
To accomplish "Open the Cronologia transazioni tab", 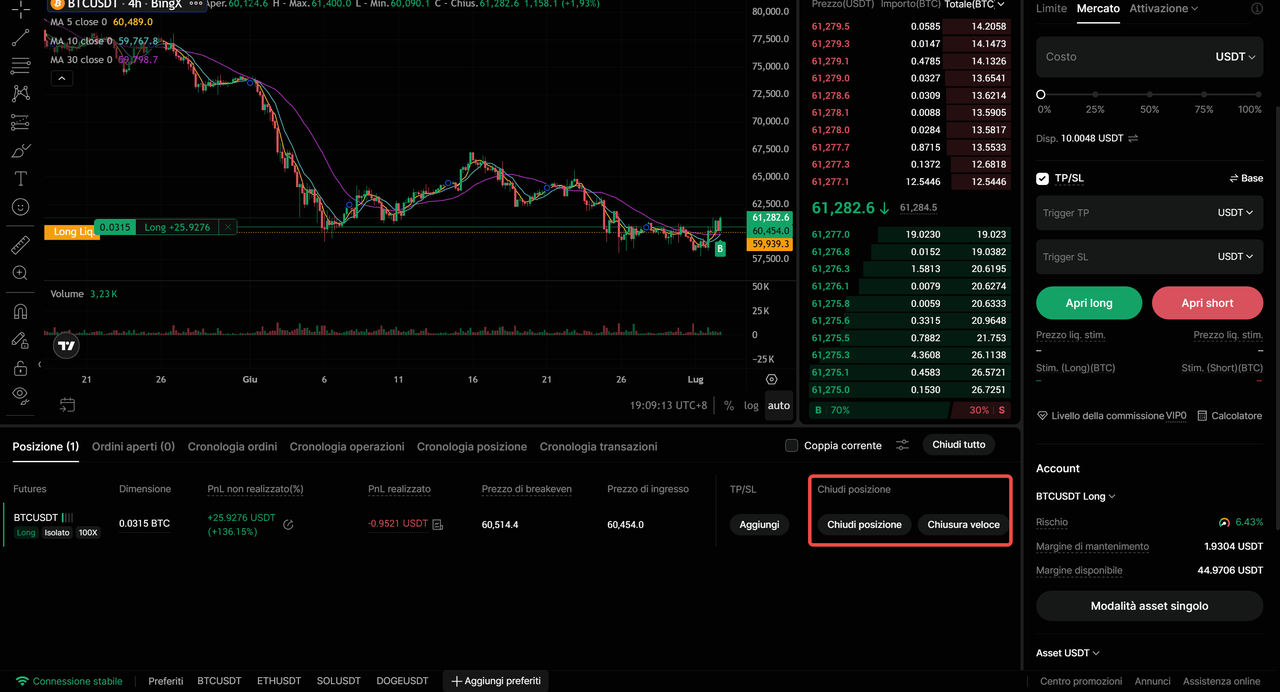I will coord(599,447).
